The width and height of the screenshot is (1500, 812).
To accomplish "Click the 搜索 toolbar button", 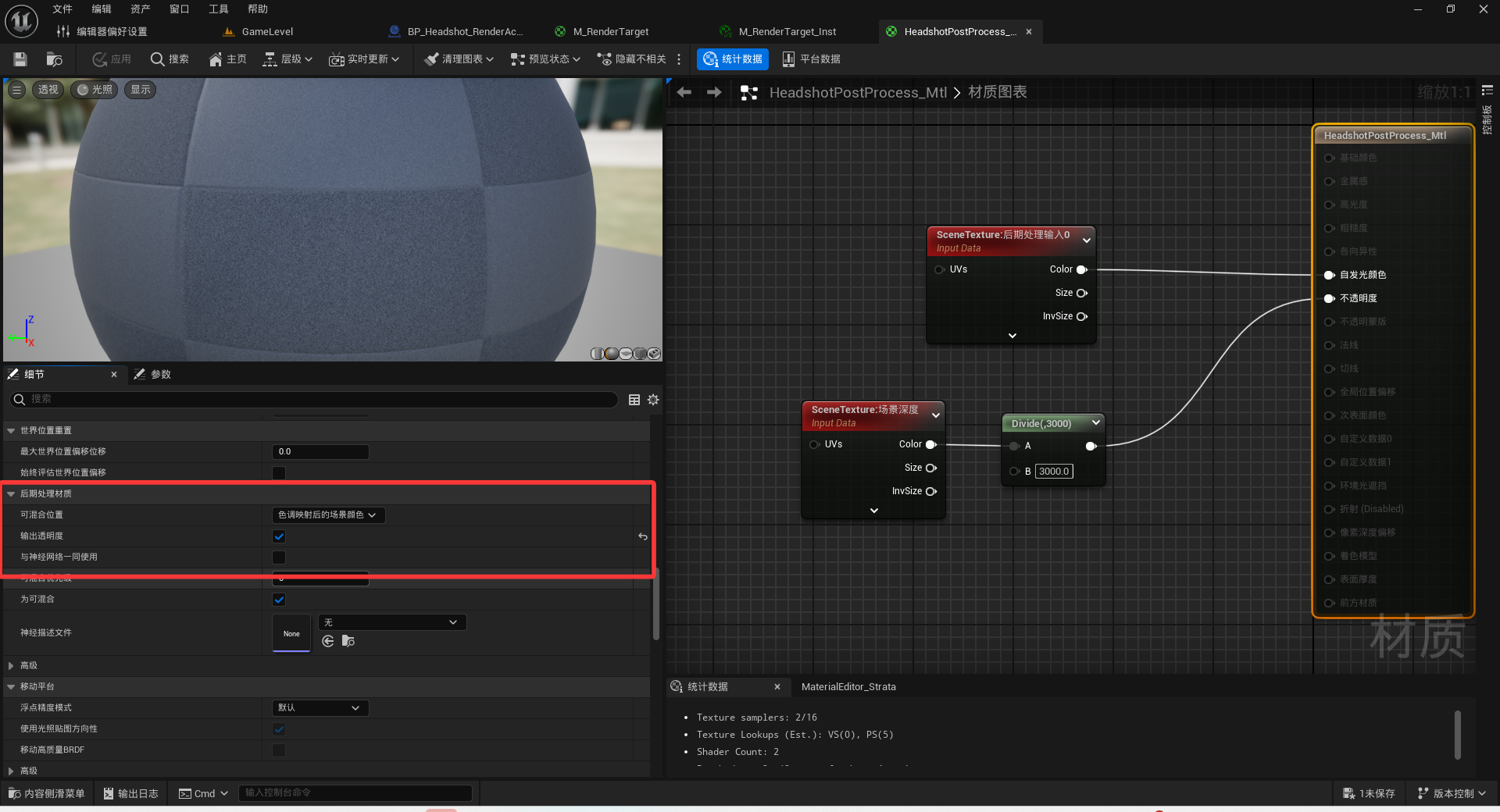I will [x=170, y=59].
